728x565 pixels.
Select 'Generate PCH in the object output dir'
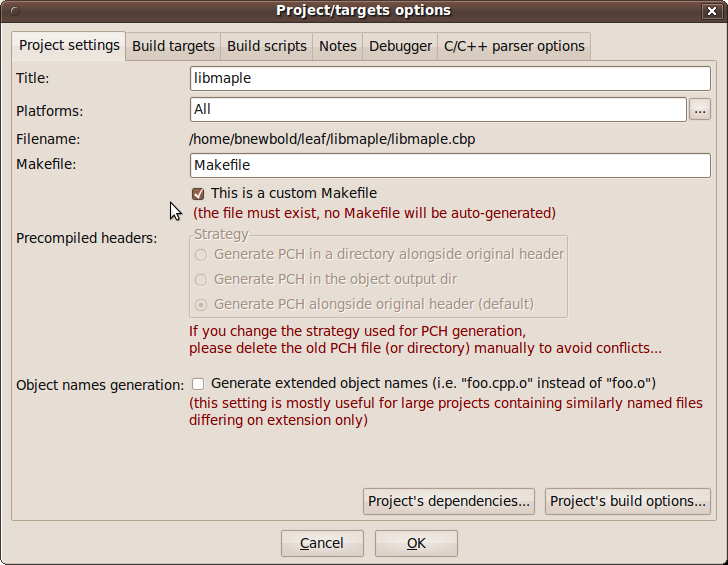(x=202, y=280)
